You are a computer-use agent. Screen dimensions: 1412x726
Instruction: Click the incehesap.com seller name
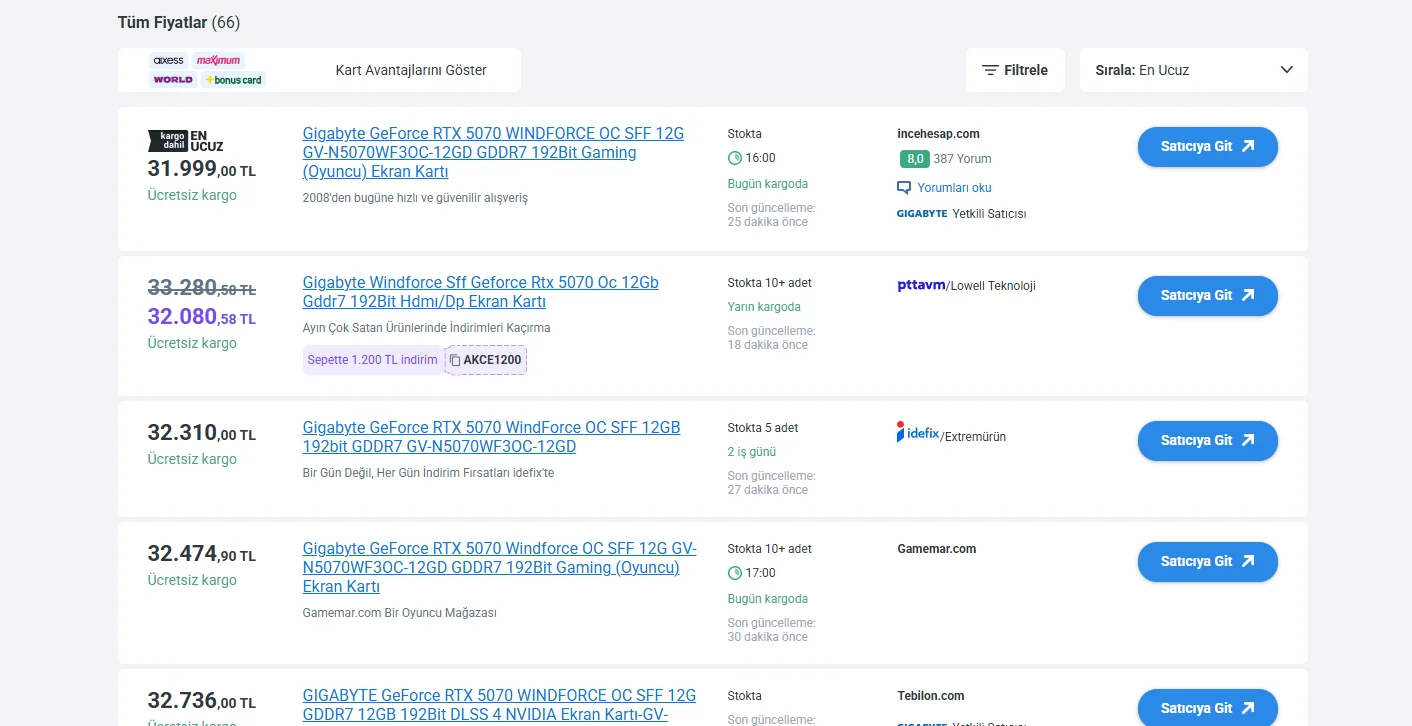click(938, 134)
